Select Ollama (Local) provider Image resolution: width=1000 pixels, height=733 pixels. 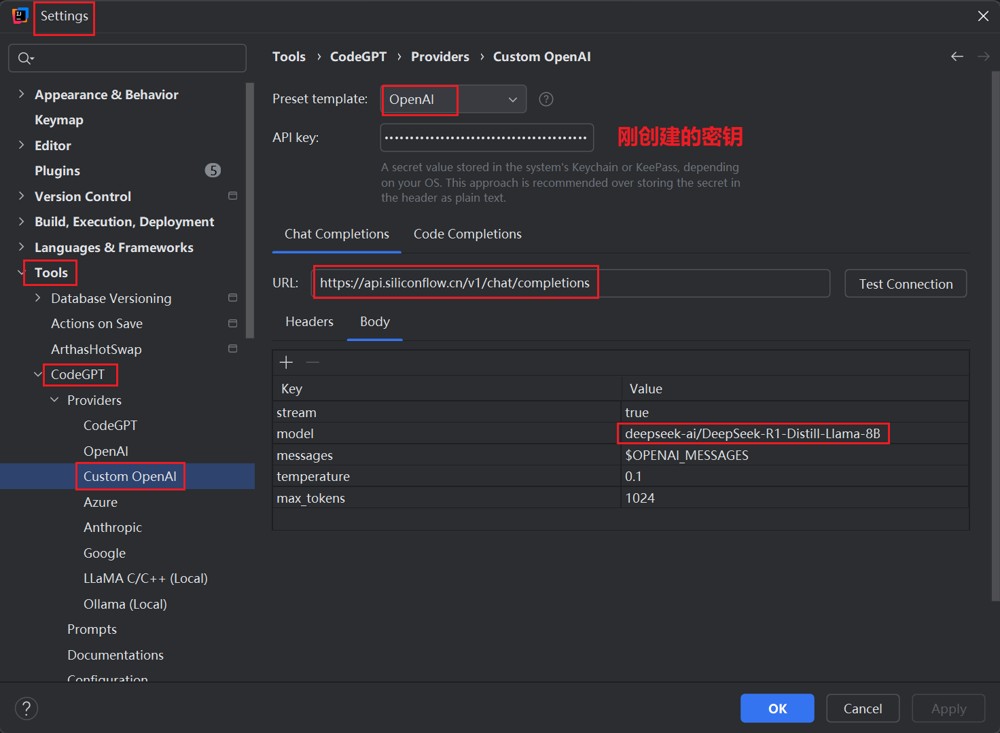pos(125,604)
